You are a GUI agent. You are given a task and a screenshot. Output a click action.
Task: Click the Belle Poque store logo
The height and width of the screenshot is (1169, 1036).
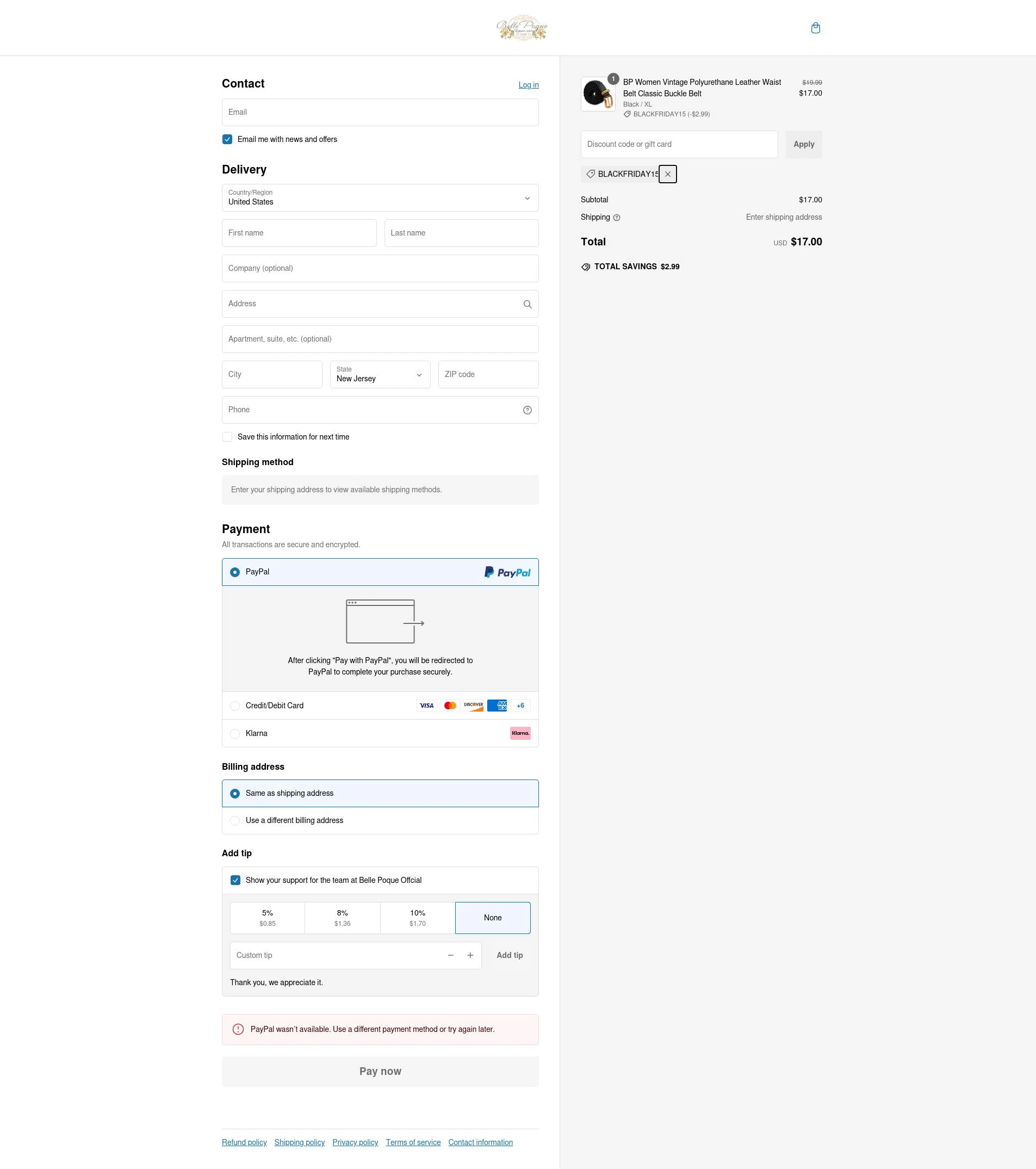click(522, 27)
